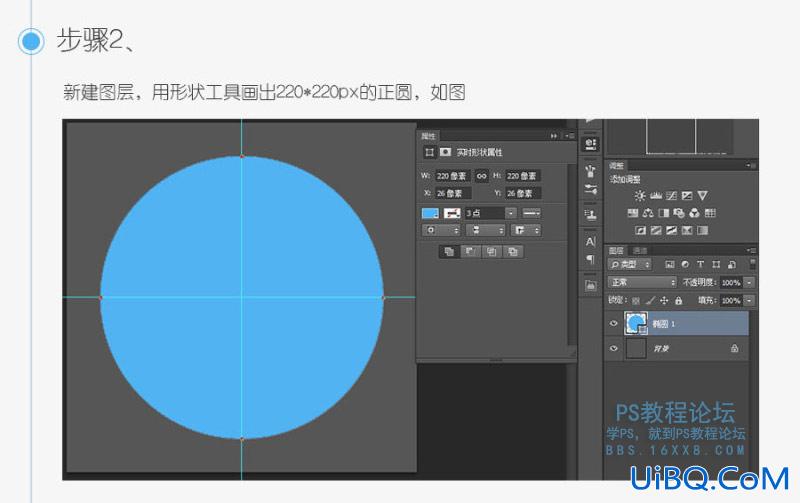Select the subtract front shape operation
The width and height of the screenshot is (800, 503).
tap(470, 252)
